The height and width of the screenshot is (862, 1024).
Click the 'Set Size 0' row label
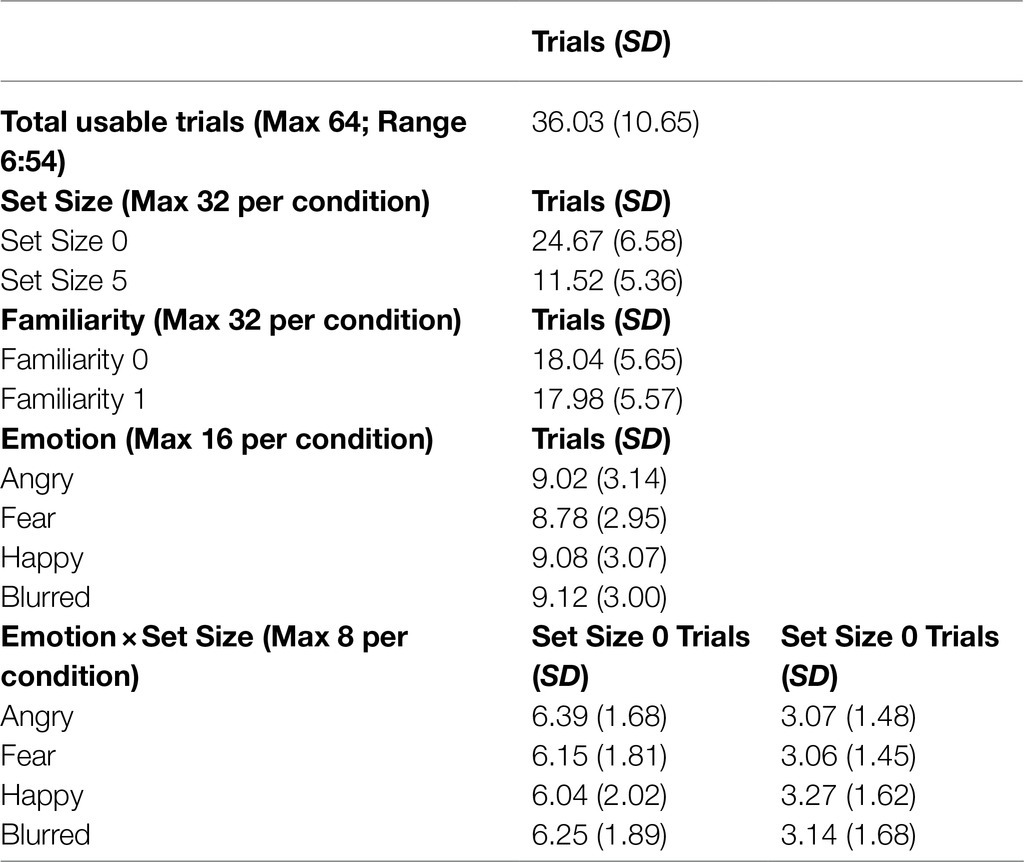coord(64,241)
